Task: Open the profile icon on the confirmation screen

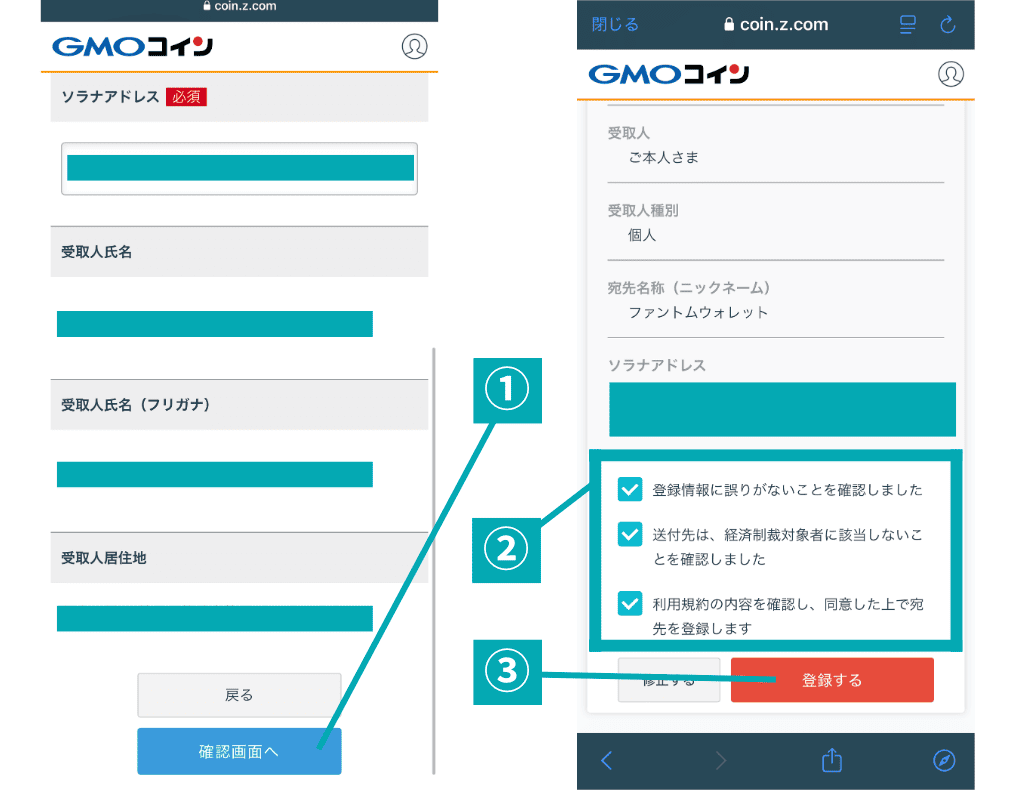Action: tap(950, 74)
